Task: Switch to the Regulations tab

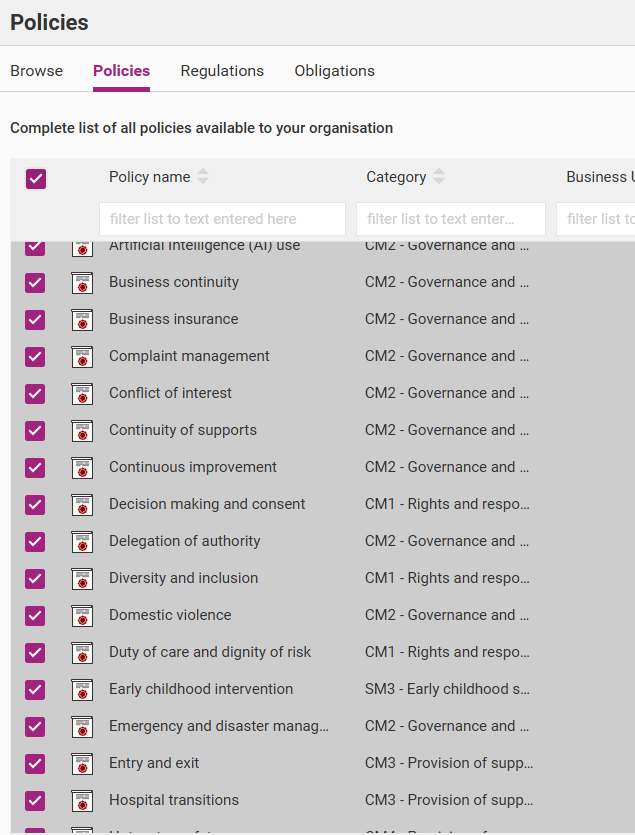Action: click(222, 71)
